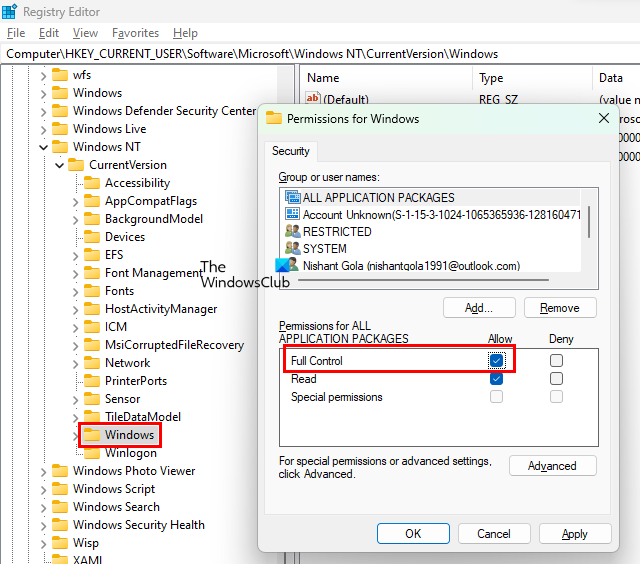
Task: Click the Sensor folder icon
Action: click(x=92, y=399)
